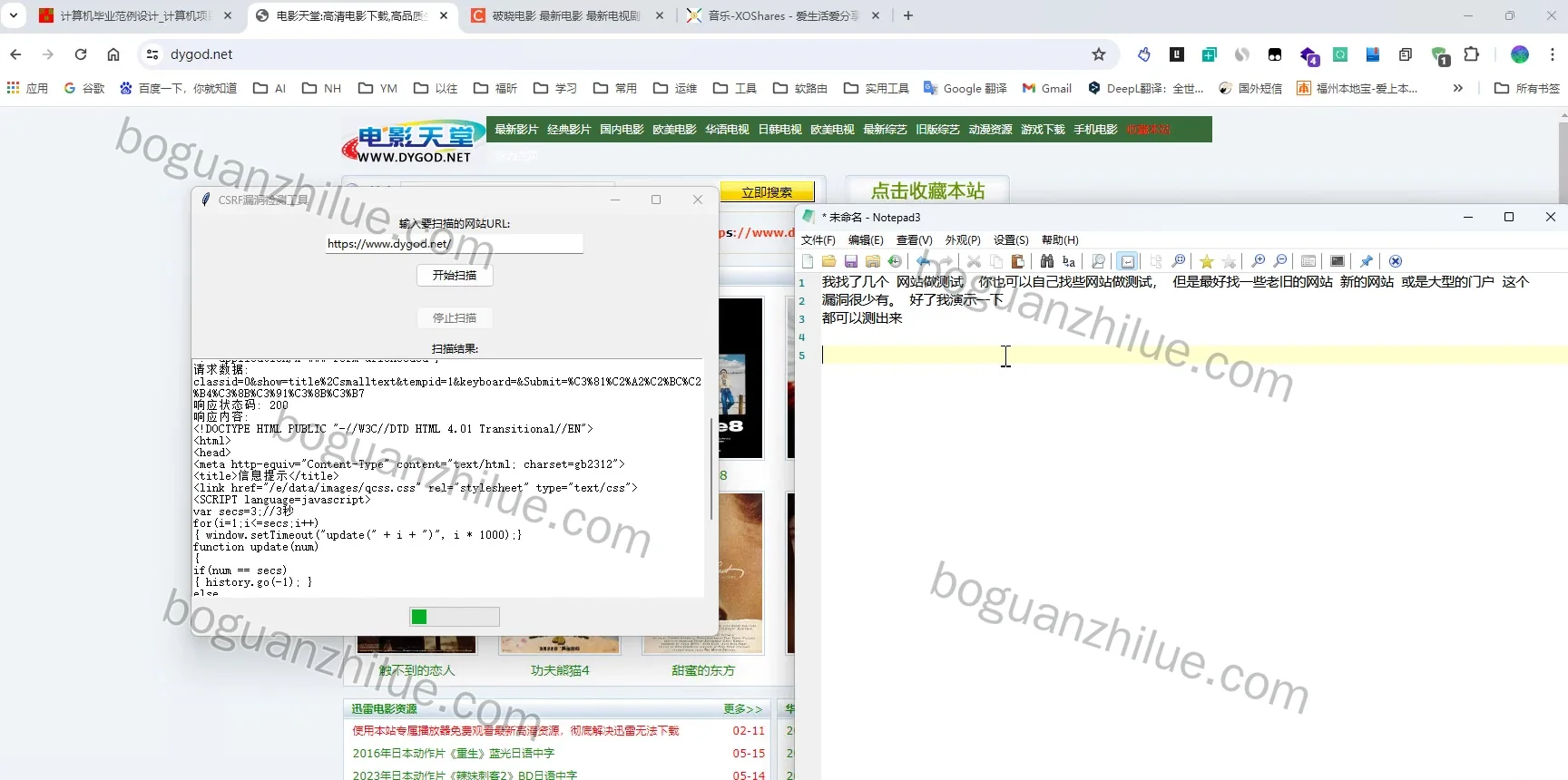Add to favorites with the yellow star

(x=1207, y=261)
